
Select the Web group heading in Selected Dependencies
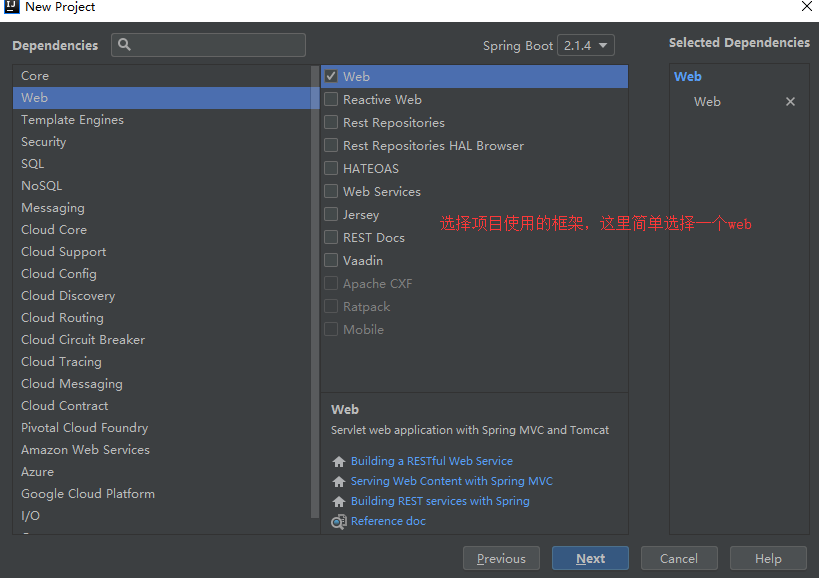coord(687,76)
